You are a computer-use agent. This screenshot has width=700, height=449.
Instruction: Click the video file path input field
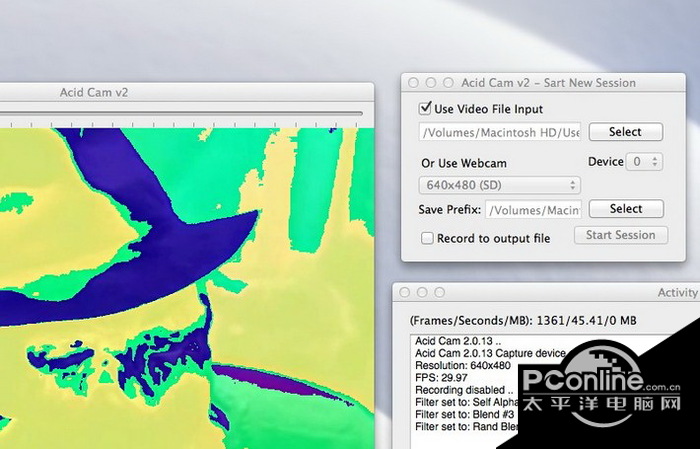[500, 132]
